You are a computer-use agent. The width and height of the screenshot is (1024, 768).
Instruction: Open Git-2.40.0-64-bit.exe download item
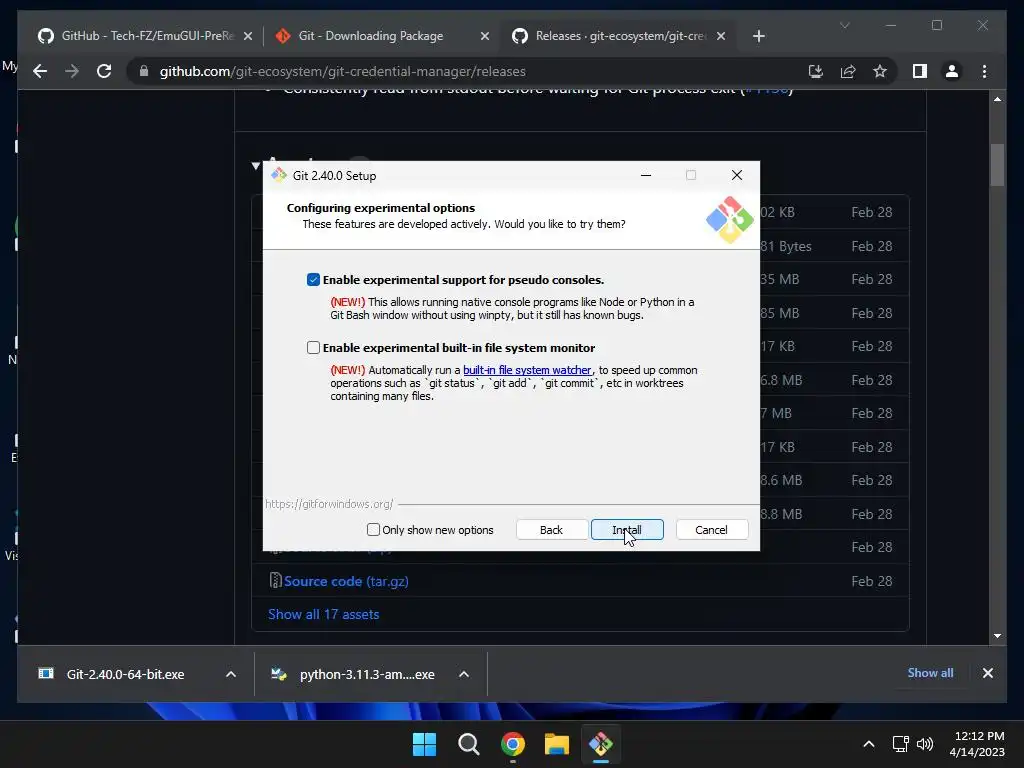pos(124,674)
